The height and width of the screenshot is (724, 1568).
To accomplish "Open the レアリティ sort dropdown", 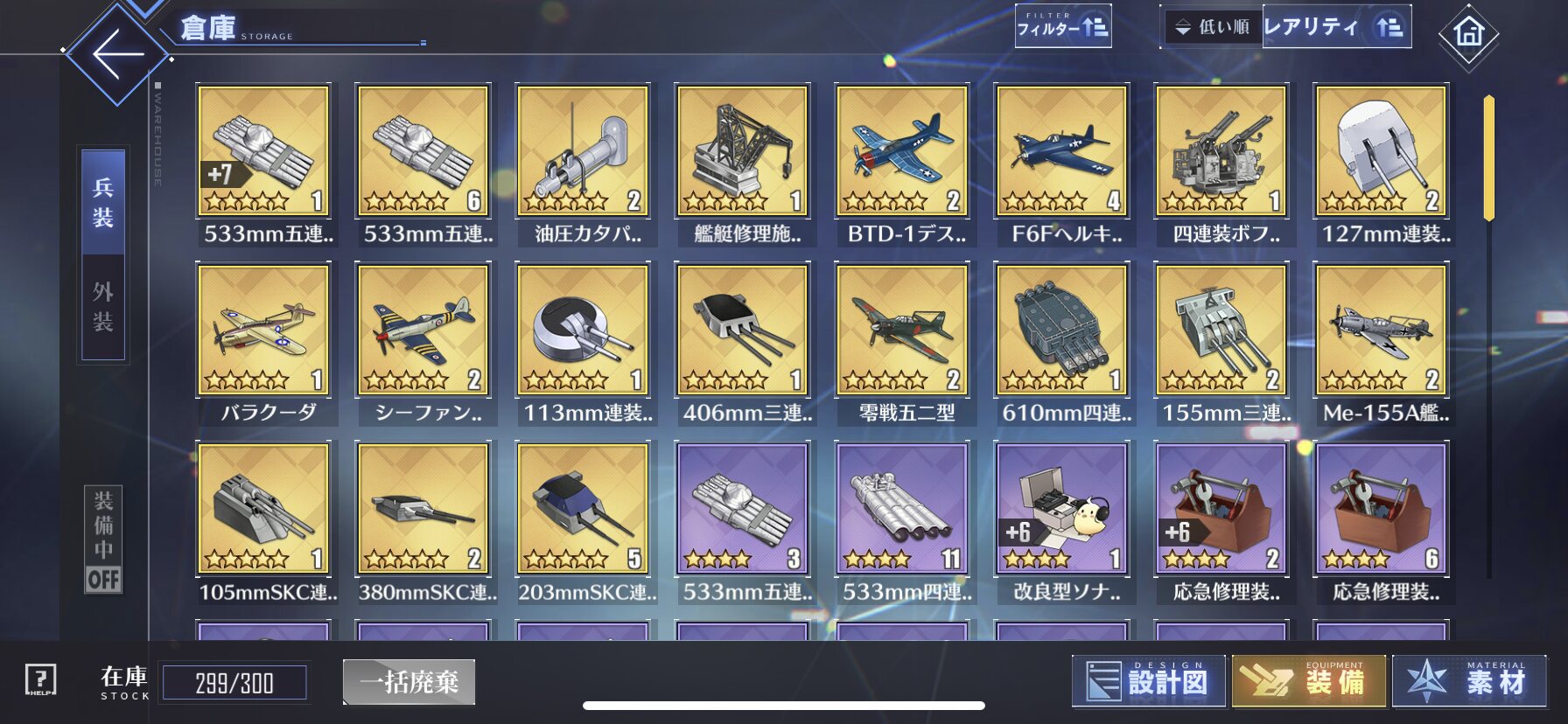I will tap(1336, 27).
